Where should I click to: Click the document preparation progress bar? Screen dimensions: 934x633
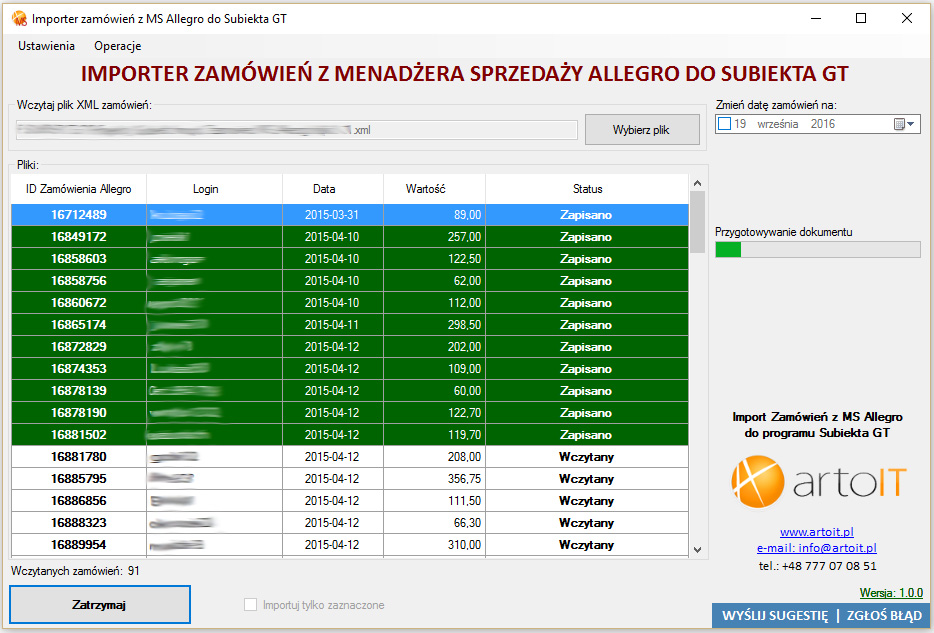(817, 249)
